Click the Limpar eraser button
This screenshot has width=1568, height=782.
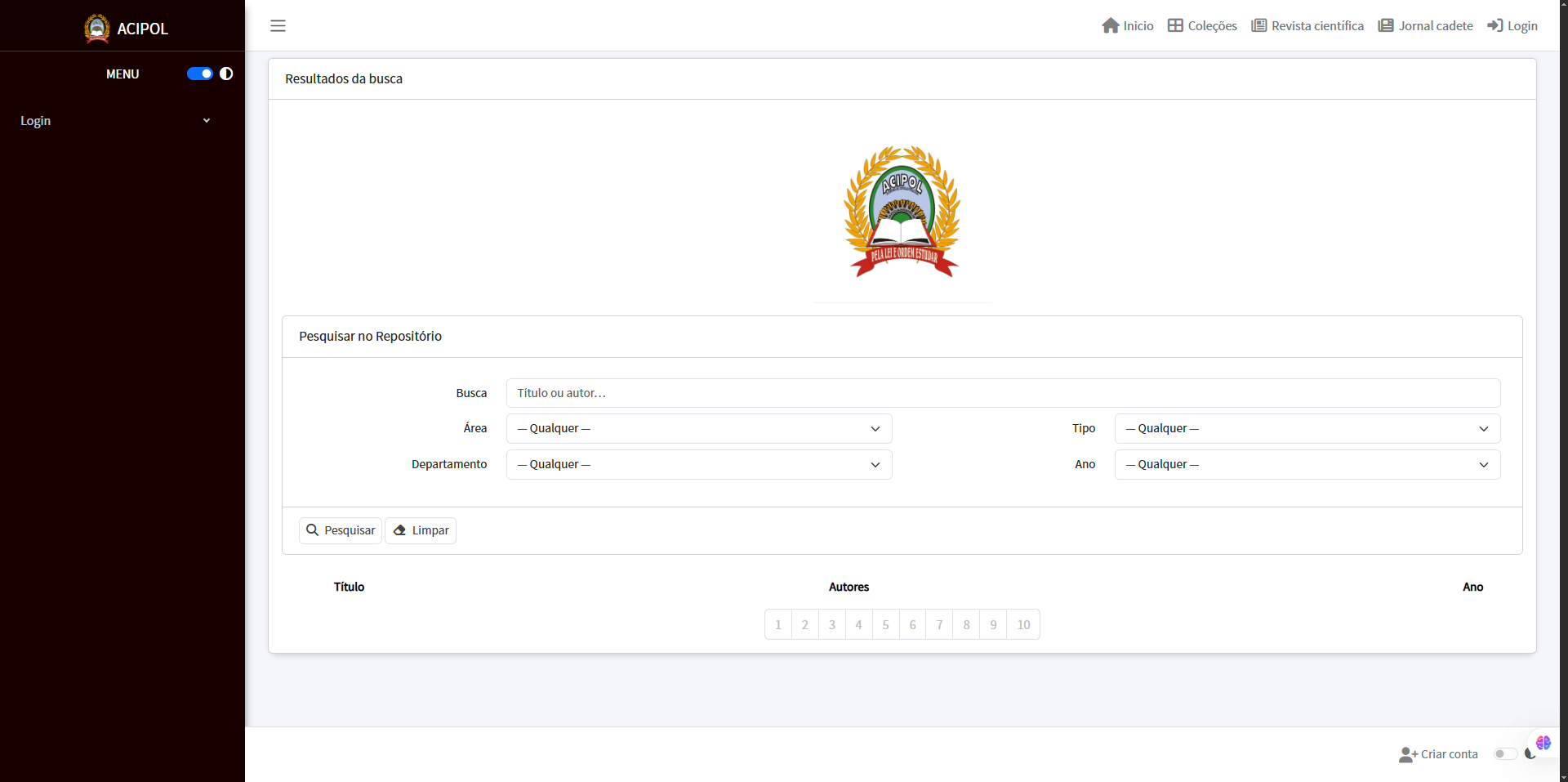(421, 530)
